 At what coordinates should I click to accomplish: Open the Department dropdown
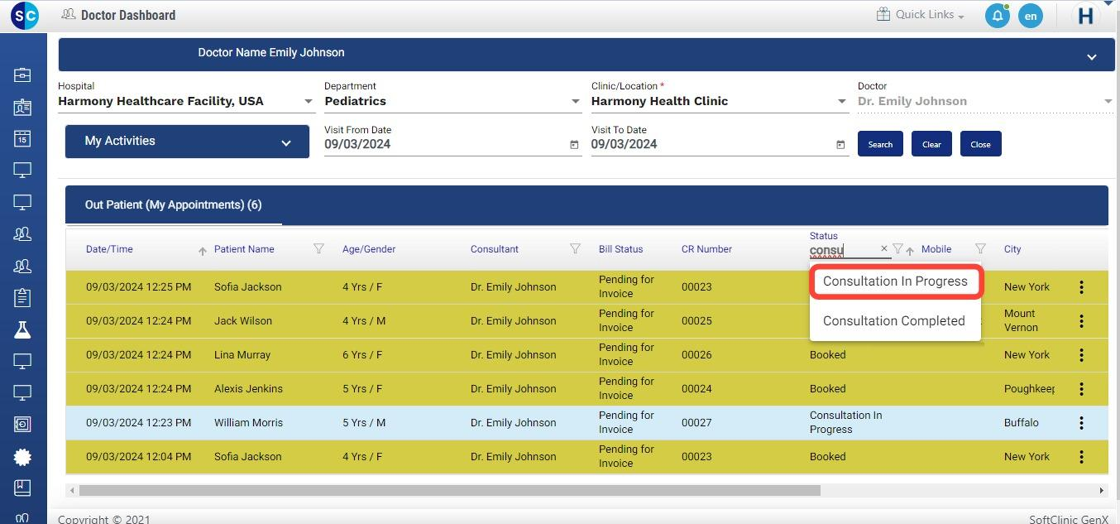(453, 101)
